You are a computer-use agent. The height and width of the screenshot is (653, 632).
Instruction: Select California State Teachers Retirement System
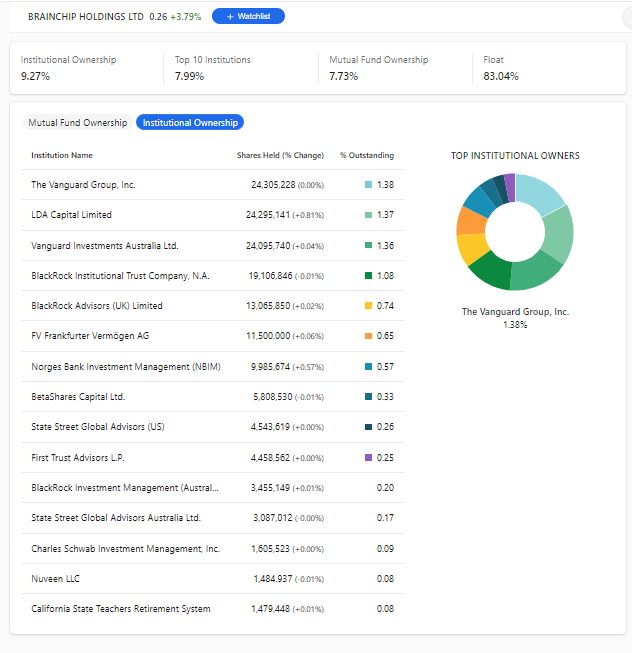click(121, 609)
